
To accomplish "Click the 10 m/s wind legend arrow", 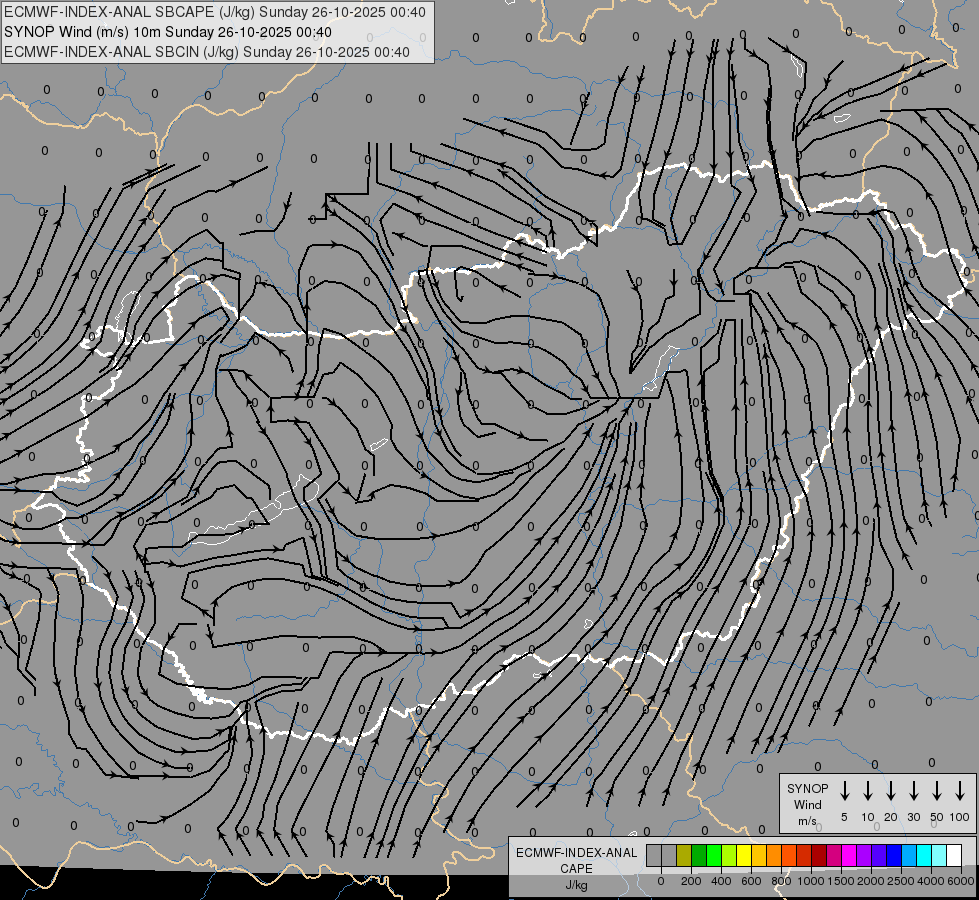I will click(x=868, y=791).
